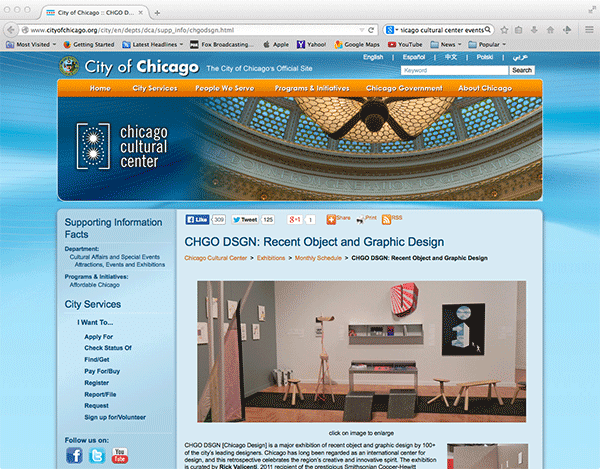Open search engine selector in search box
This screenshot has height=469, width=600.
[x=392, y=30]
